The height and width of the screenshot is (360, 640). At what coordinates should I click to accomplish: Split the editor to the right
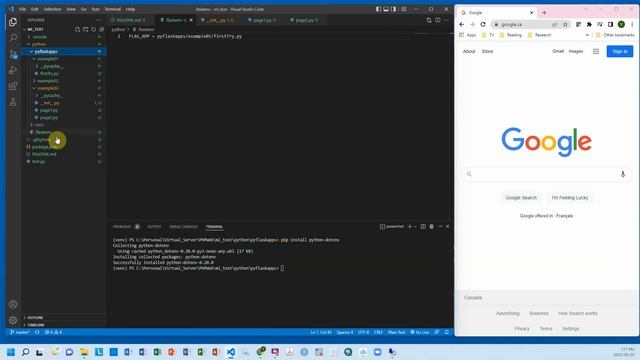pos(438,20)
